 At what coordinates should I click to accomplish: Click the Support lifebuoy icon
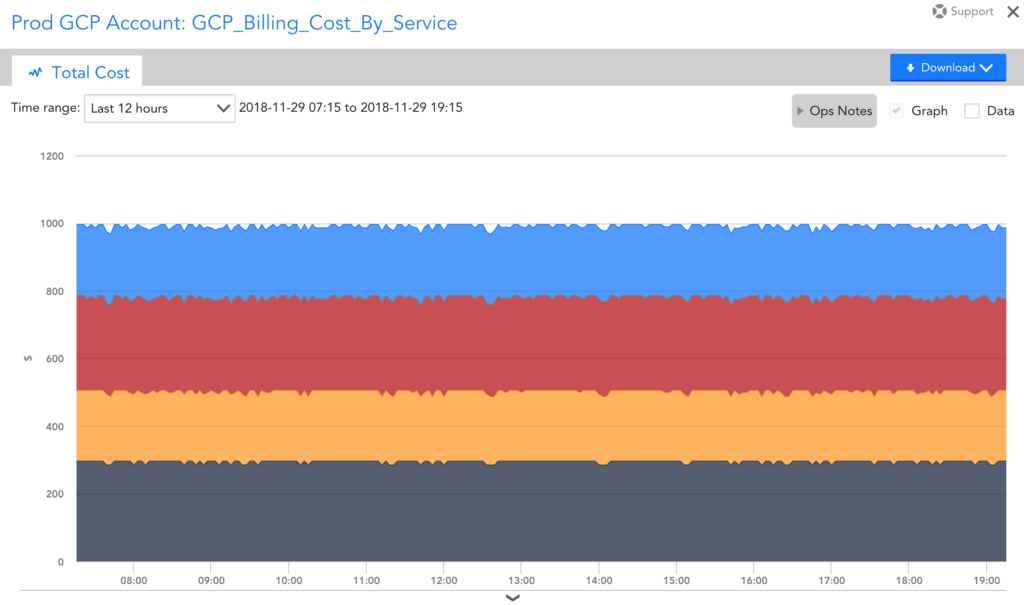click(x=939, y=12)
